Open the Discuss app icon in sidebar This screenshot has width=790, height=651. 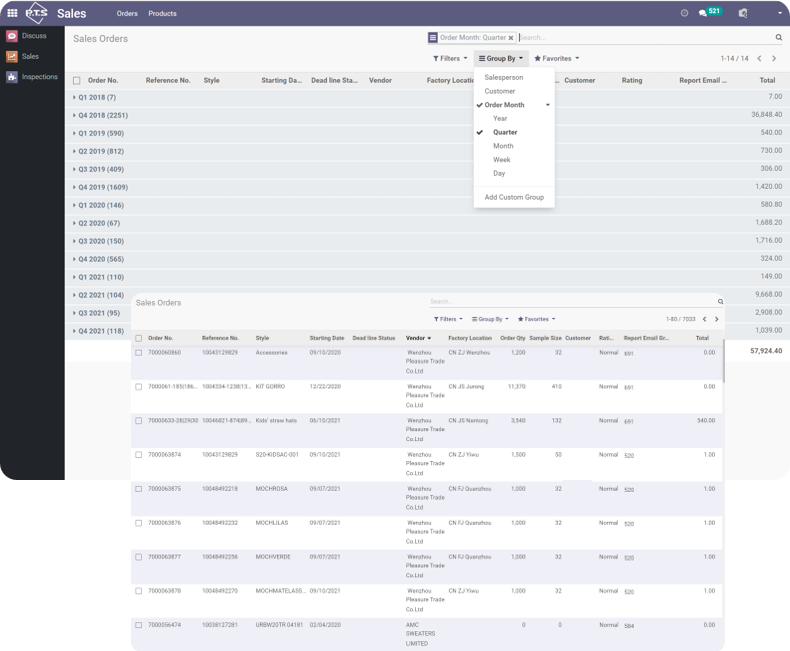point(12,36)
